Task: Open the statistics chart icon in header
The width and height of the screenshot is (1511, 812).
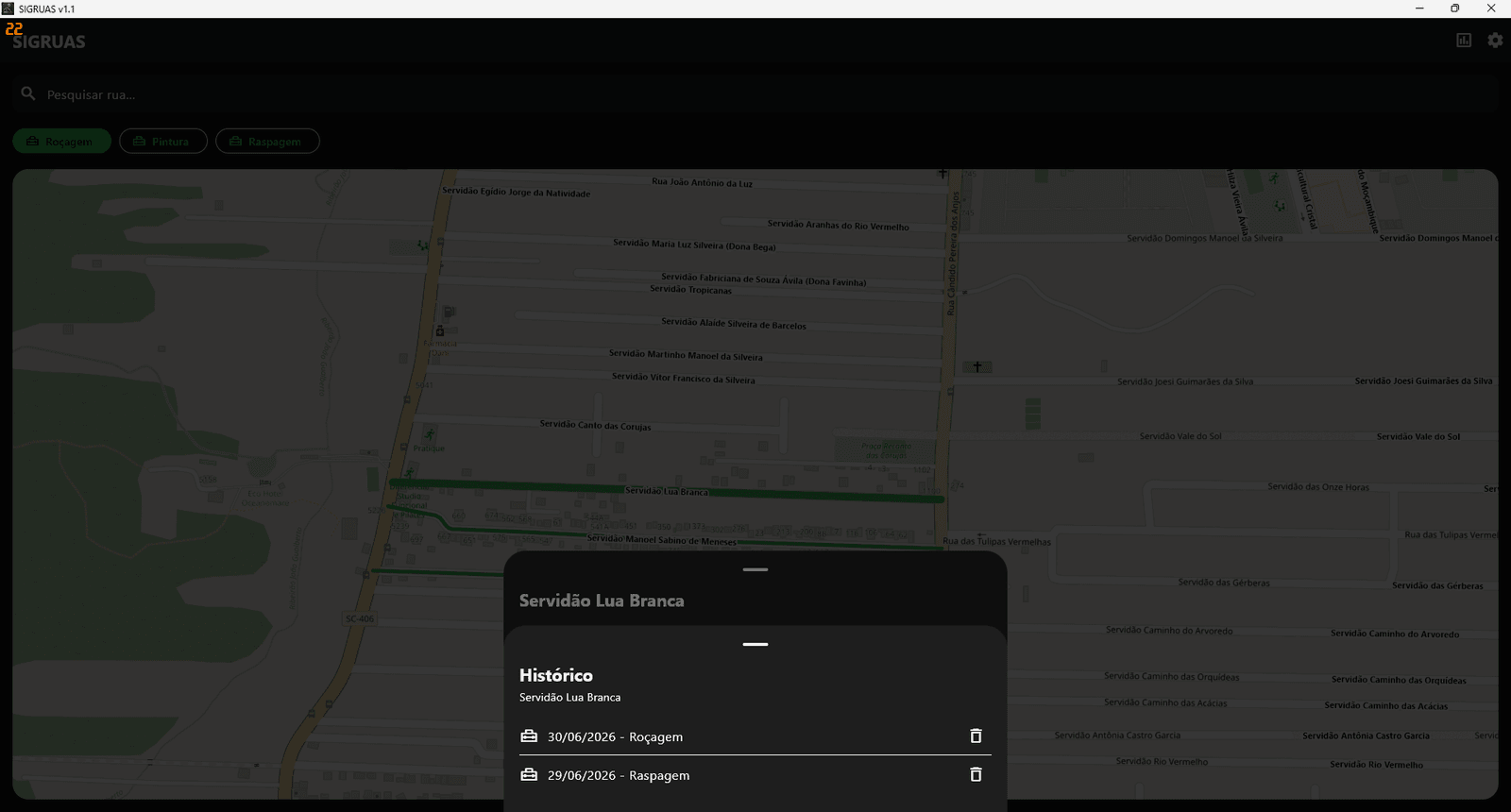Action: [1464, 41]
